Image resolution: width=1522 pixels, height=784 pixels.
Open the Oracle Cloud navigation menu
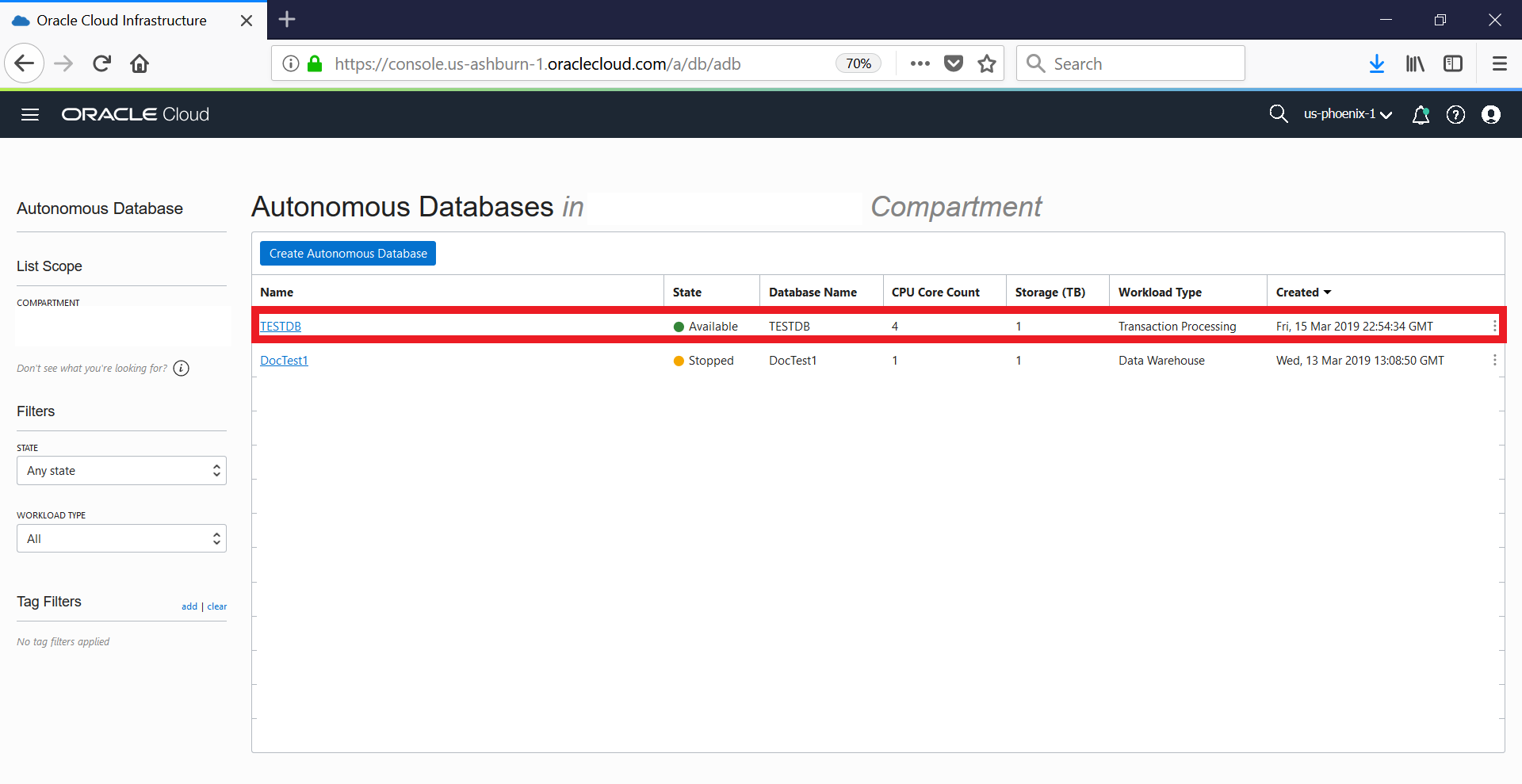[x=30, y=115]
